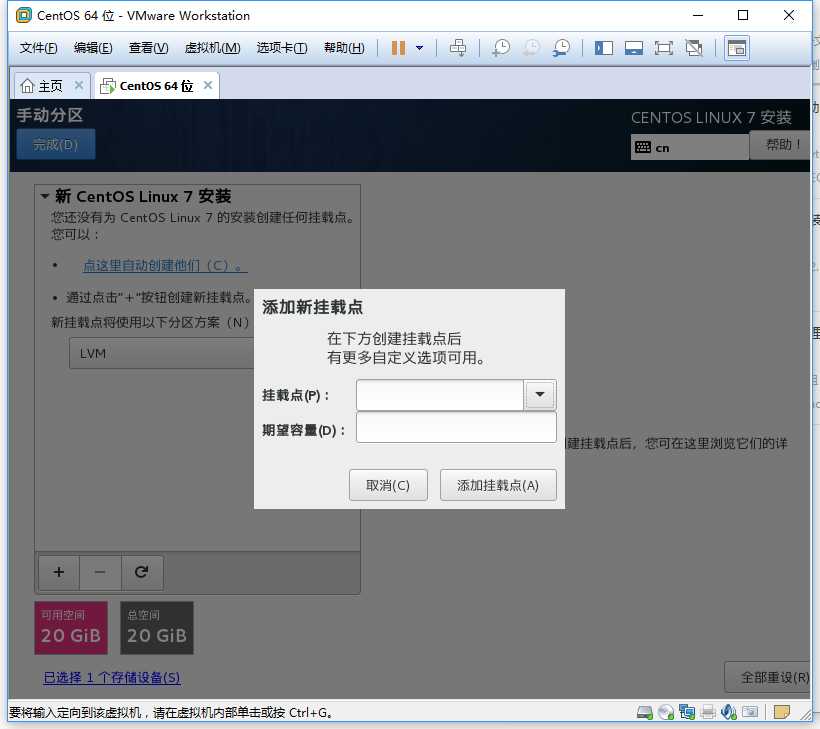Click the printer status icon
Viewport: 820px width, 729px height.
pyautogui.click(x=708, y=712)
